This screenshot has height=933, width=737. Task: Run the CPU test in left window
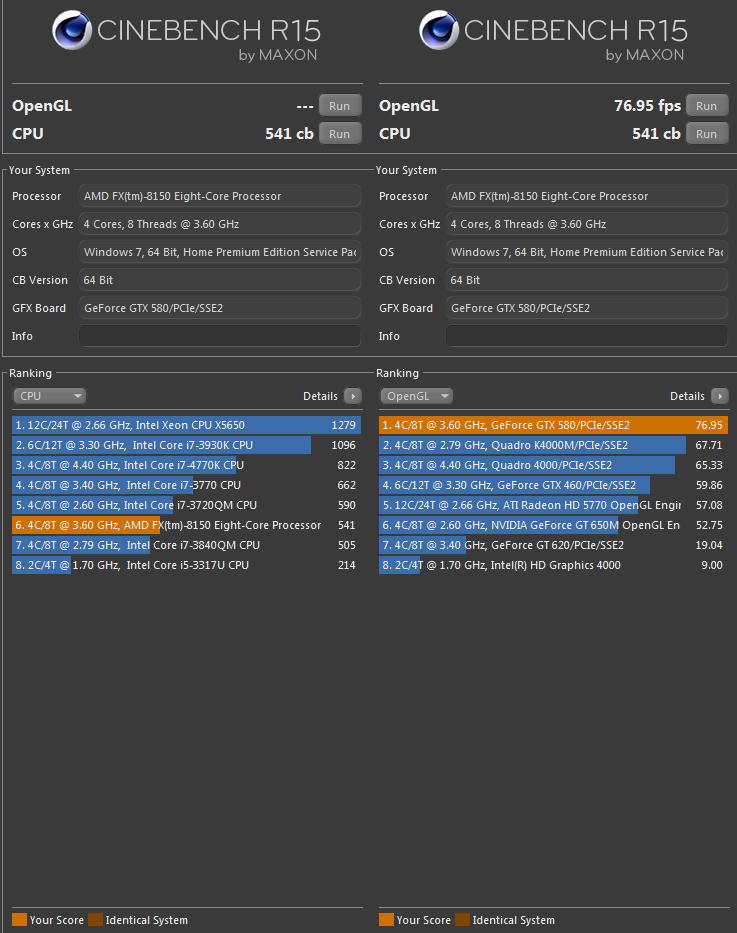tap(340, 134)
